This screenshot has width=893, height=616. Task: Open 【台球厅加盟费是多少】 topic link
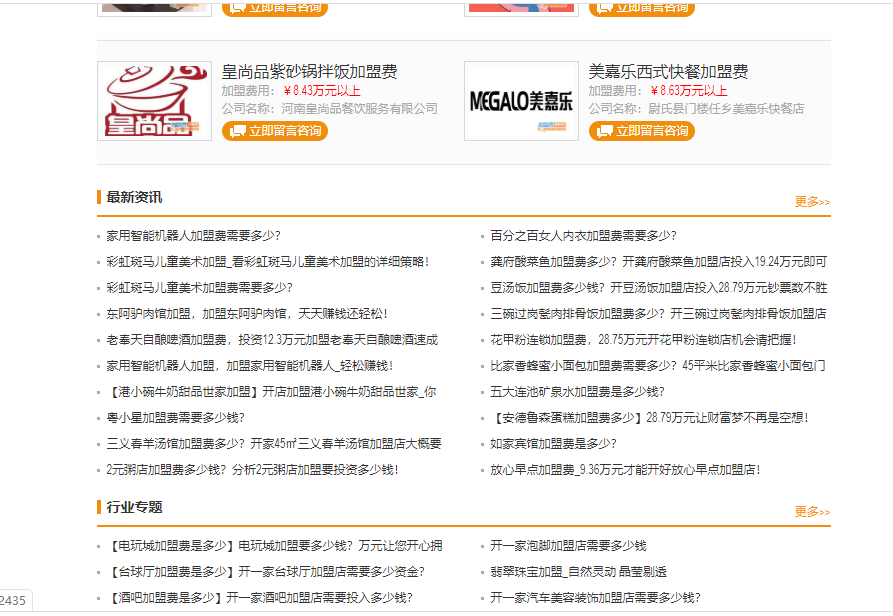pyautogui.click(x=265, y=572)
